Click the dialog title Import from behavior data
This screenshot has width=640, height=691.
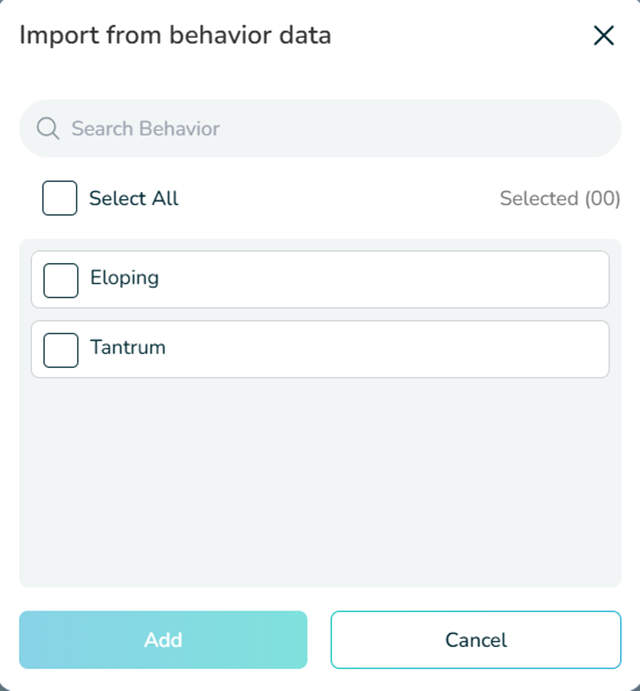tap(175, 36)
